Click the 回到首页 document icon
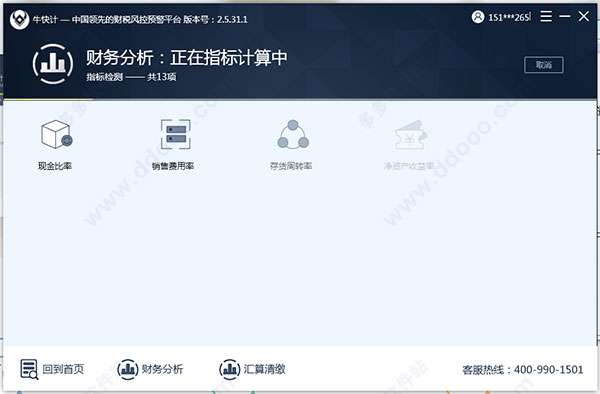Screen dimensions: 600x394 pos(29,369)
